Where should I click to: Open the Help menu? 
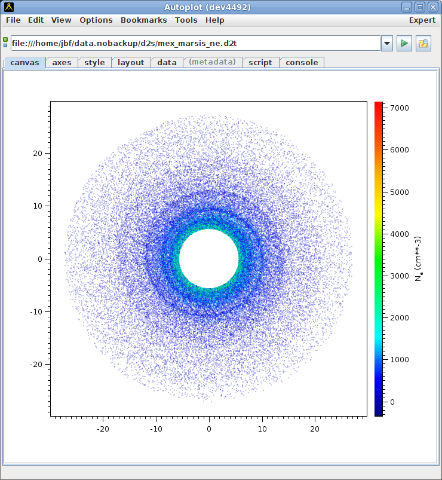[214, 20]
